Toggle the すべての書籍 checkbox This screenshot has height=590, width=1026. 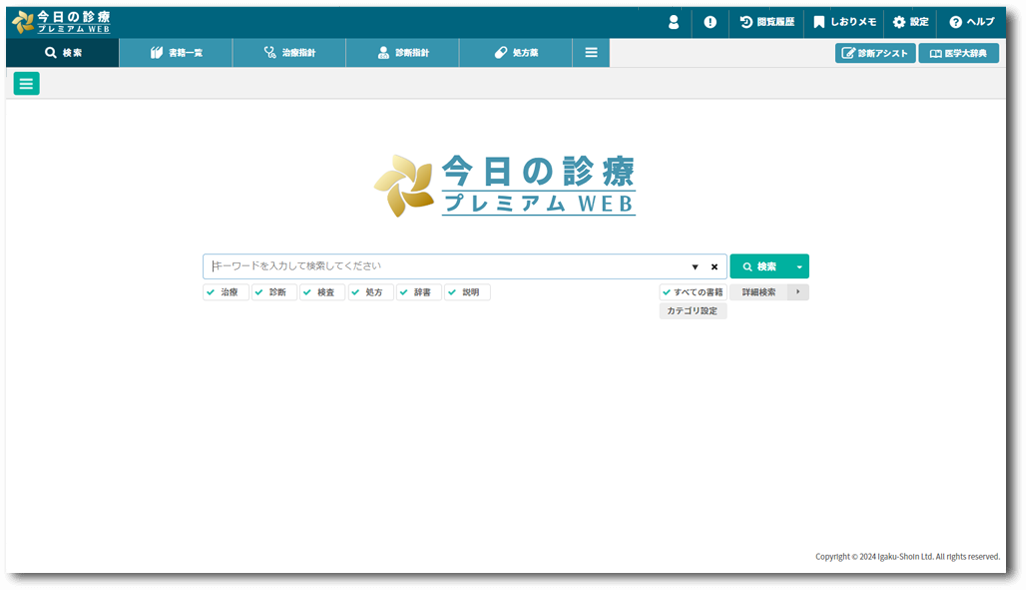(693, 292)
